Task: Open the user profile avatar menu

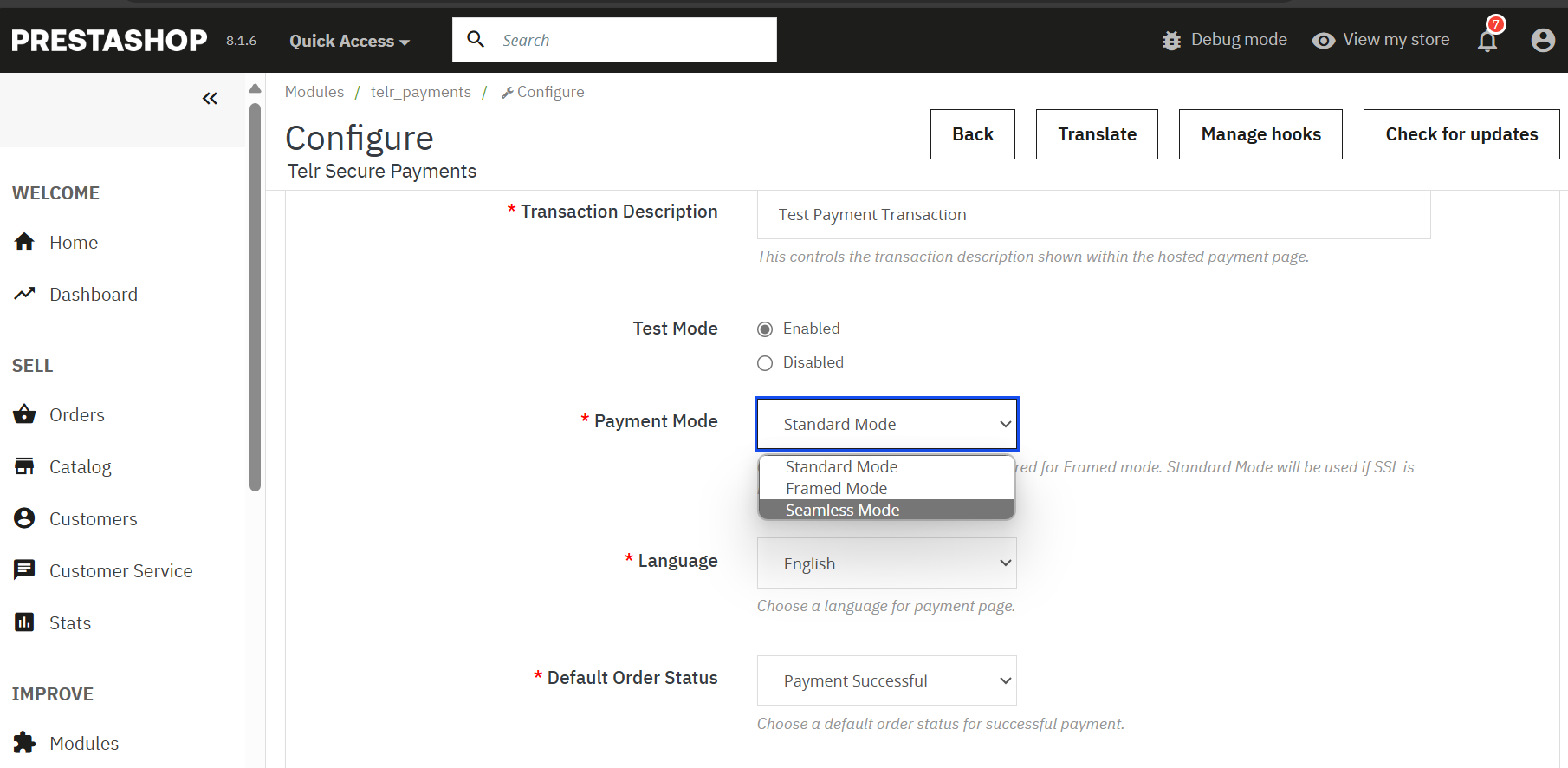Action: click(1543, 40)
